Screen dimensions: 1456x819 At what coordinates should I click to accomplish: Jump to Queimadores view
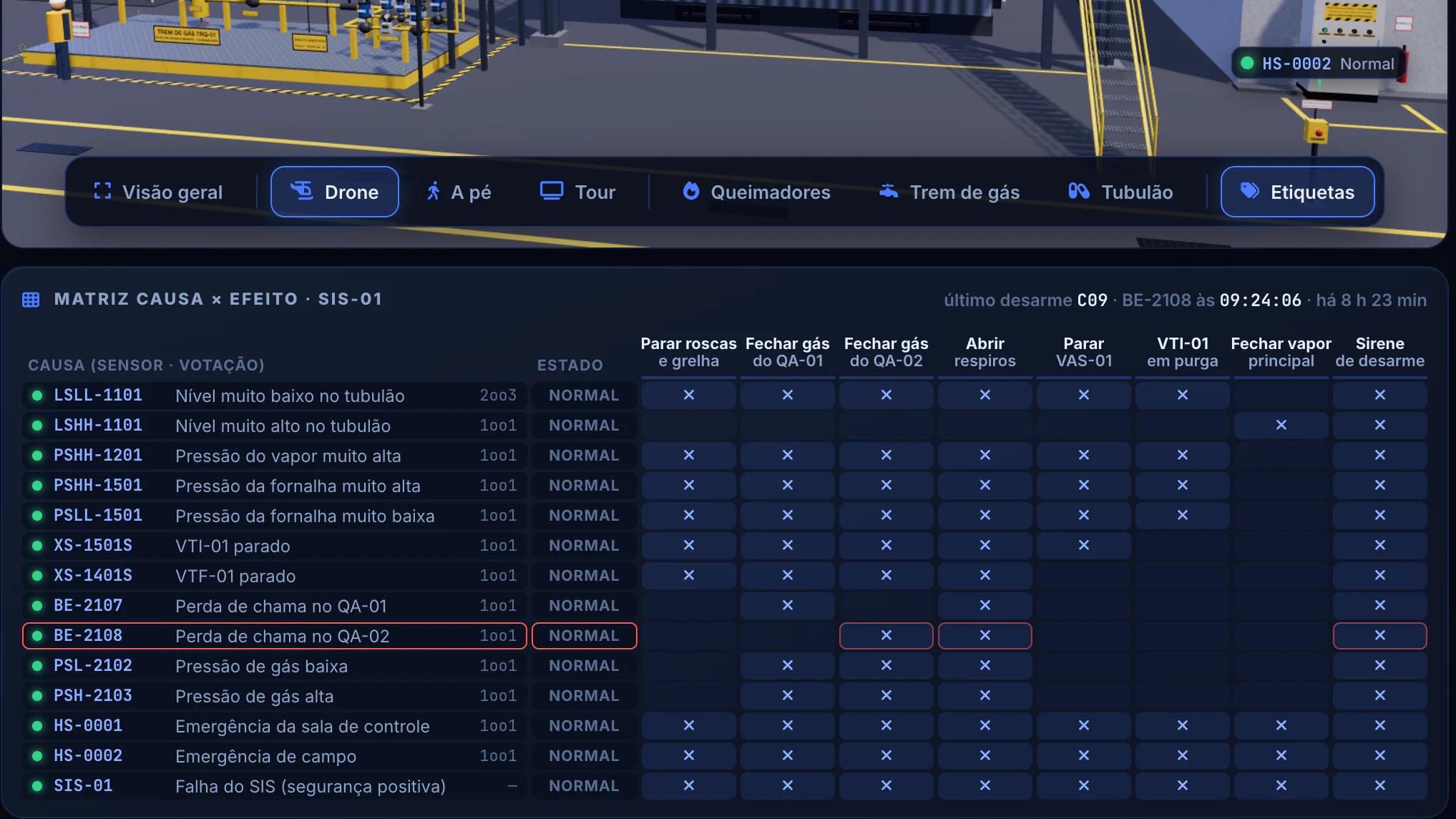click(x=756, y=192)
